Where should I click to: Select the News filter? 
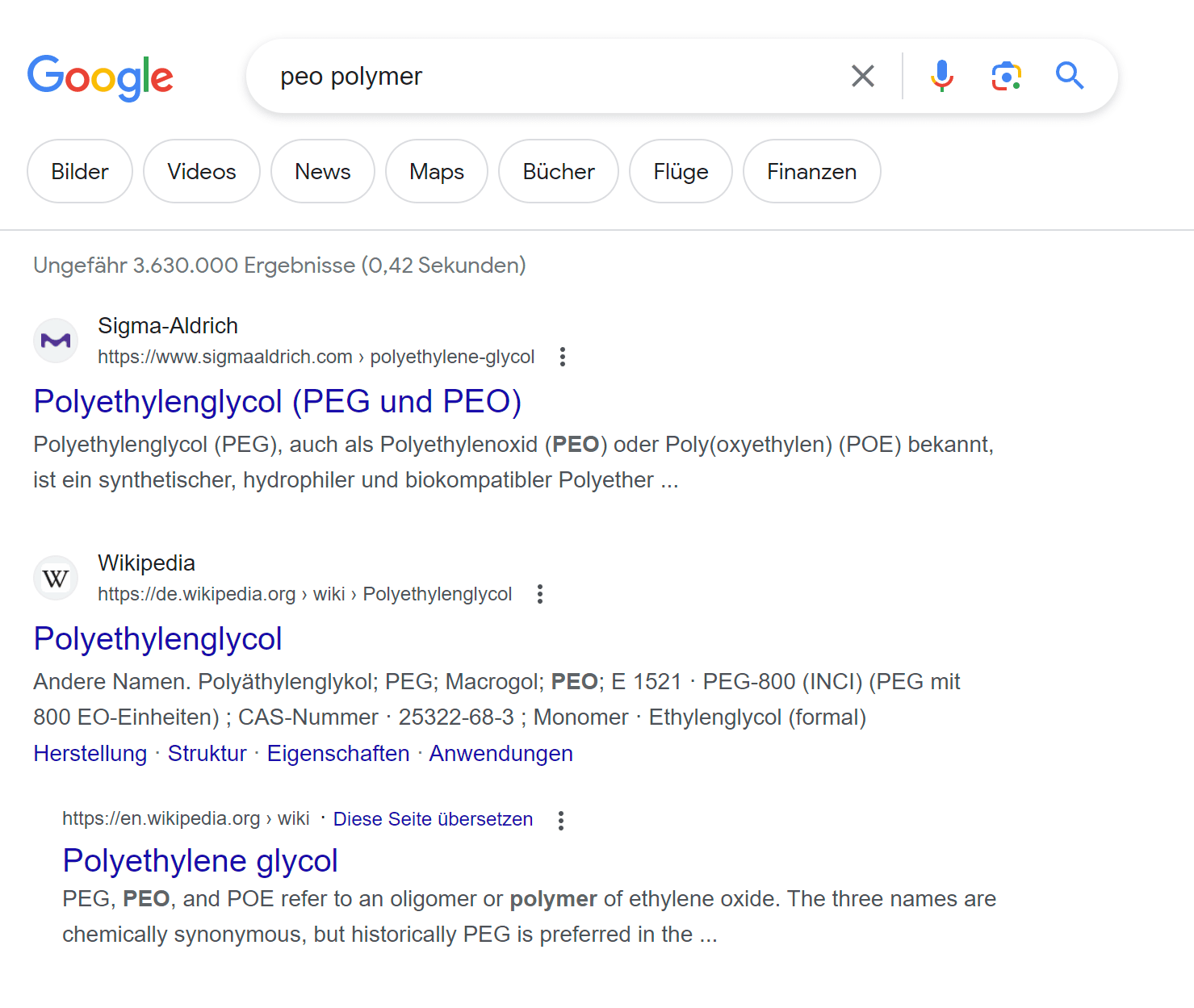323,171
